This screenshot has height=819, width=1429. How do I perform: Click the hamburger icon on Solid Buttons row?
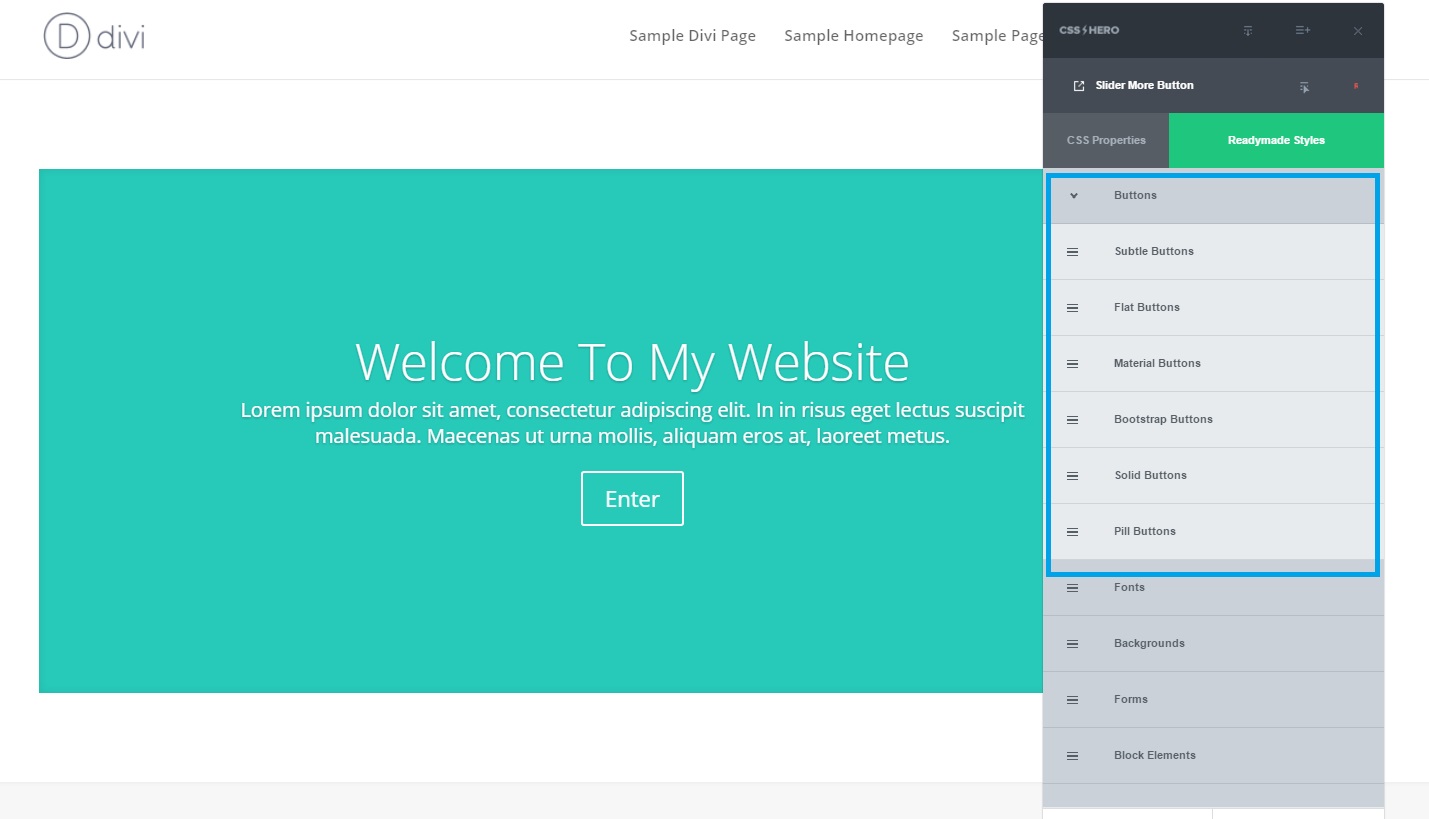(x=1072, y=476)
